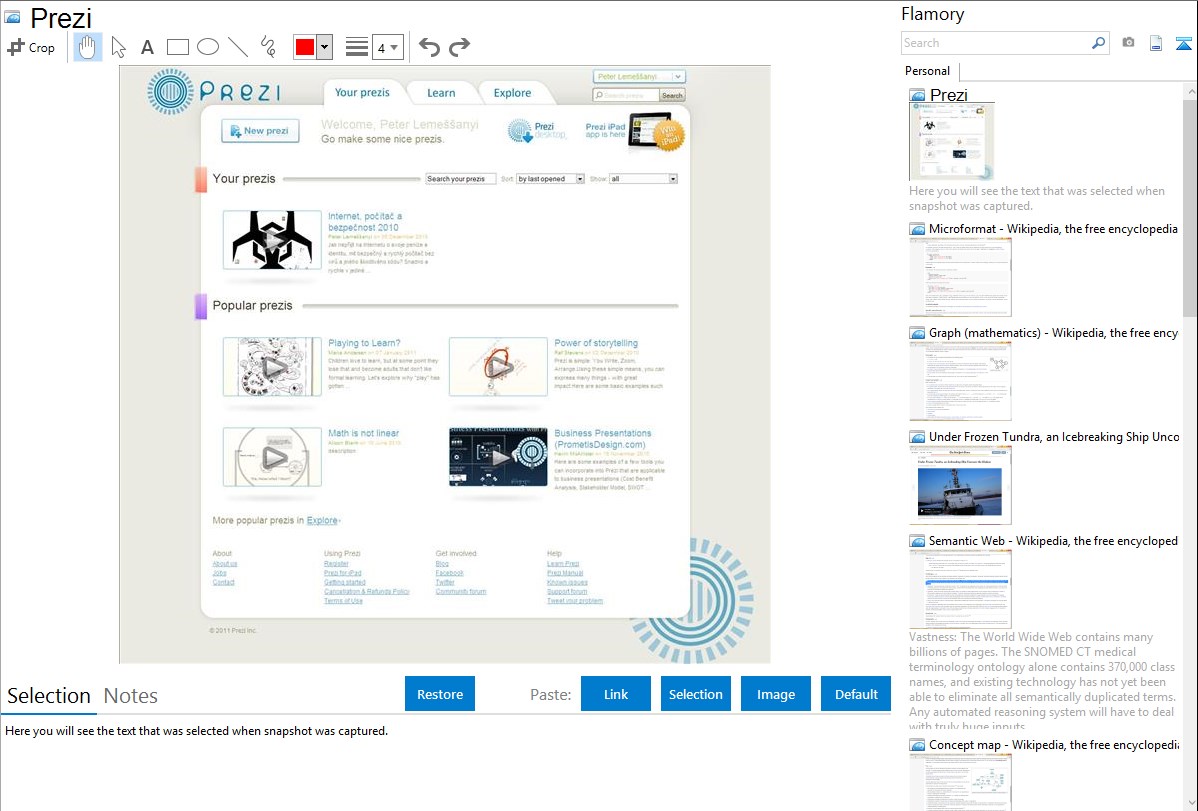Screen dimensions: 1198x811
Task: Open the color picker dropdown arrow
Action: point(325,47)
